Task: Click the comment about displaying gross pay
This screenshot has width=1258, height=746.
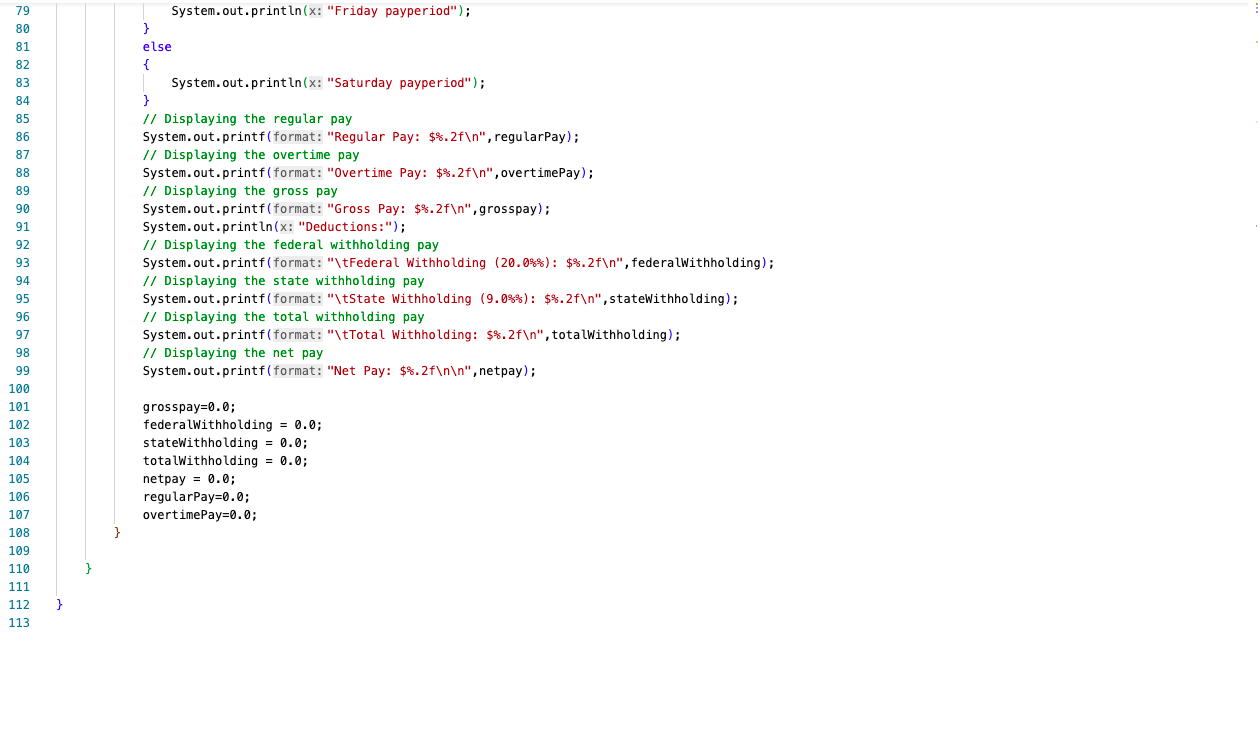Action: (240, 191)
